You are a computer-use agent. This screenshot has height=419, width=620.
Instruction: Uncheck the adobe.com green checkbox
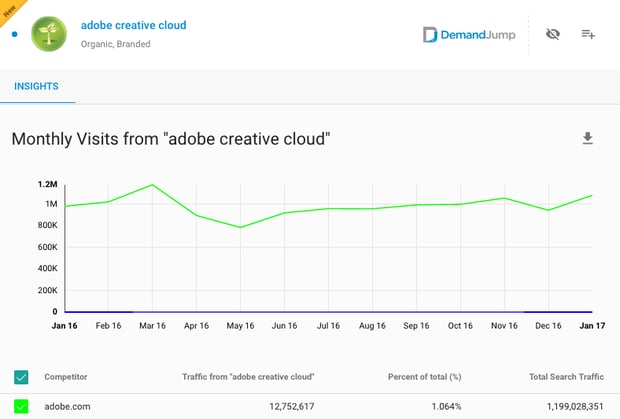pos(21,406)
